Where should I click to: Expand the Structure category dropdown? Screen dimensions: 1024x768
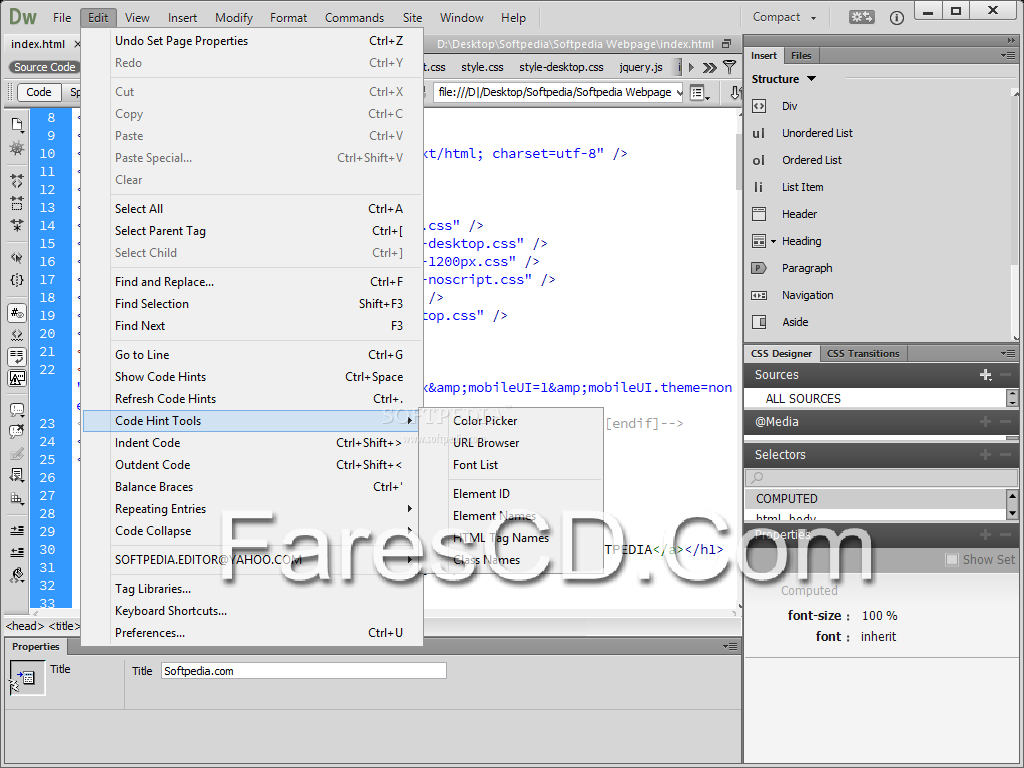(812, 79)
